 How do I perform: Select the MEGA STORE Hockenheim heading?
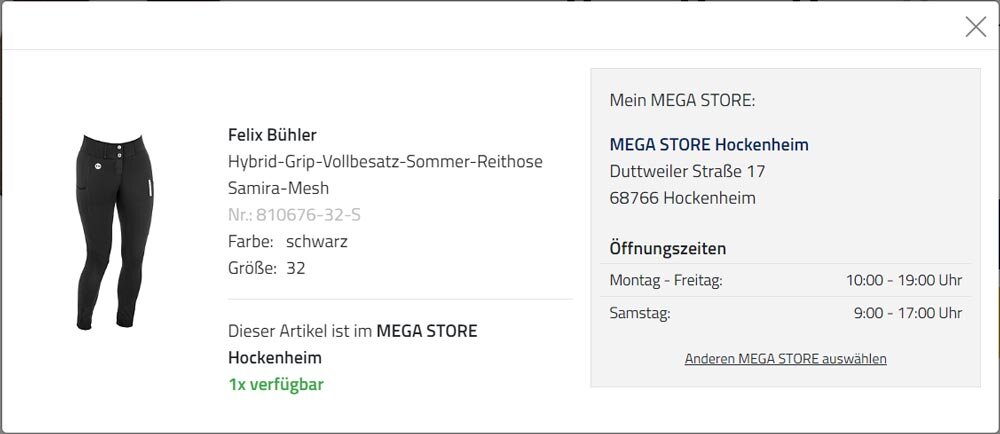tap(709, 145)
